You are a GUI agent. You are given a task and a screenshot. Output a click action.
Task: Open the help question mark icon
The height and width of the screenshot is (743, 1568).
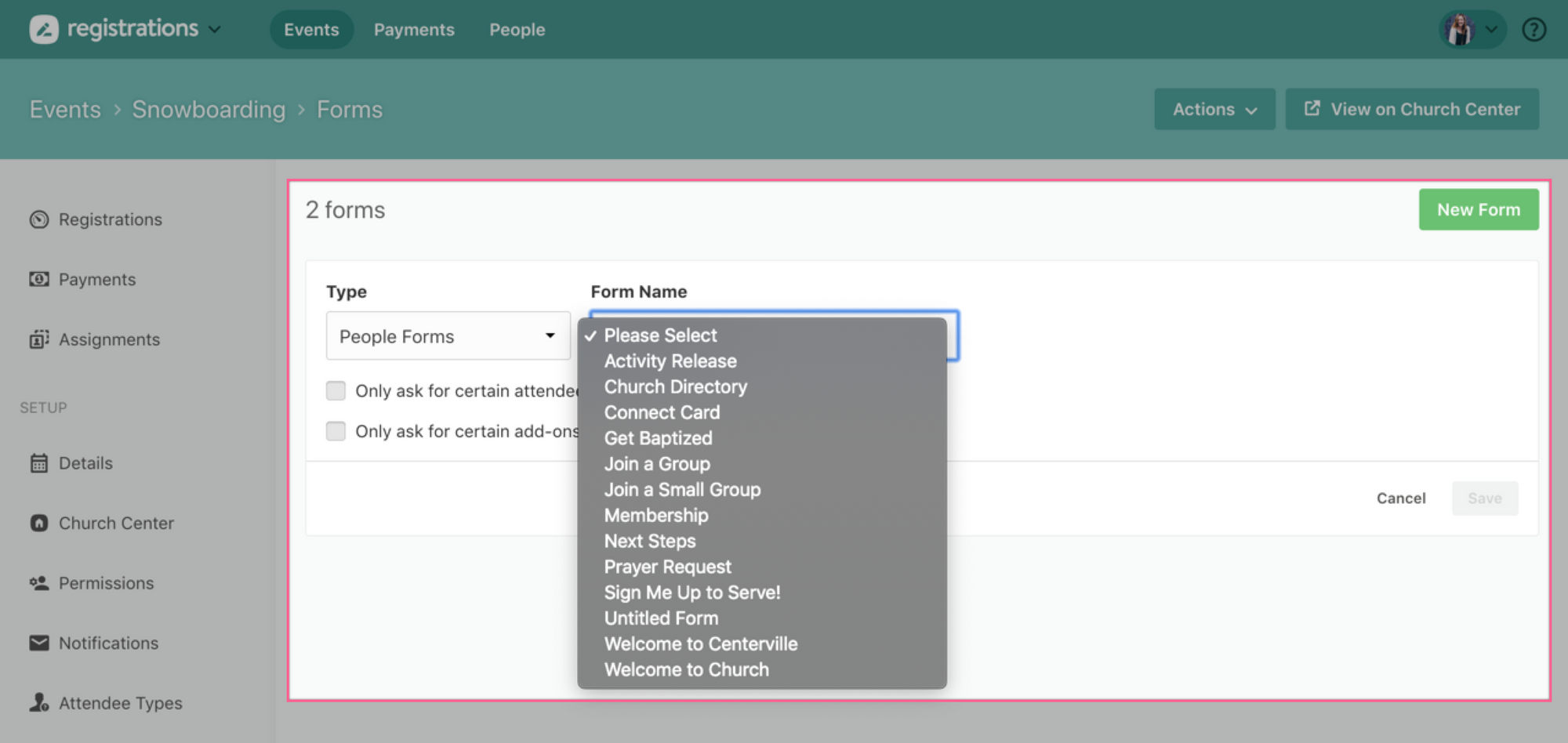point(1534,30)
